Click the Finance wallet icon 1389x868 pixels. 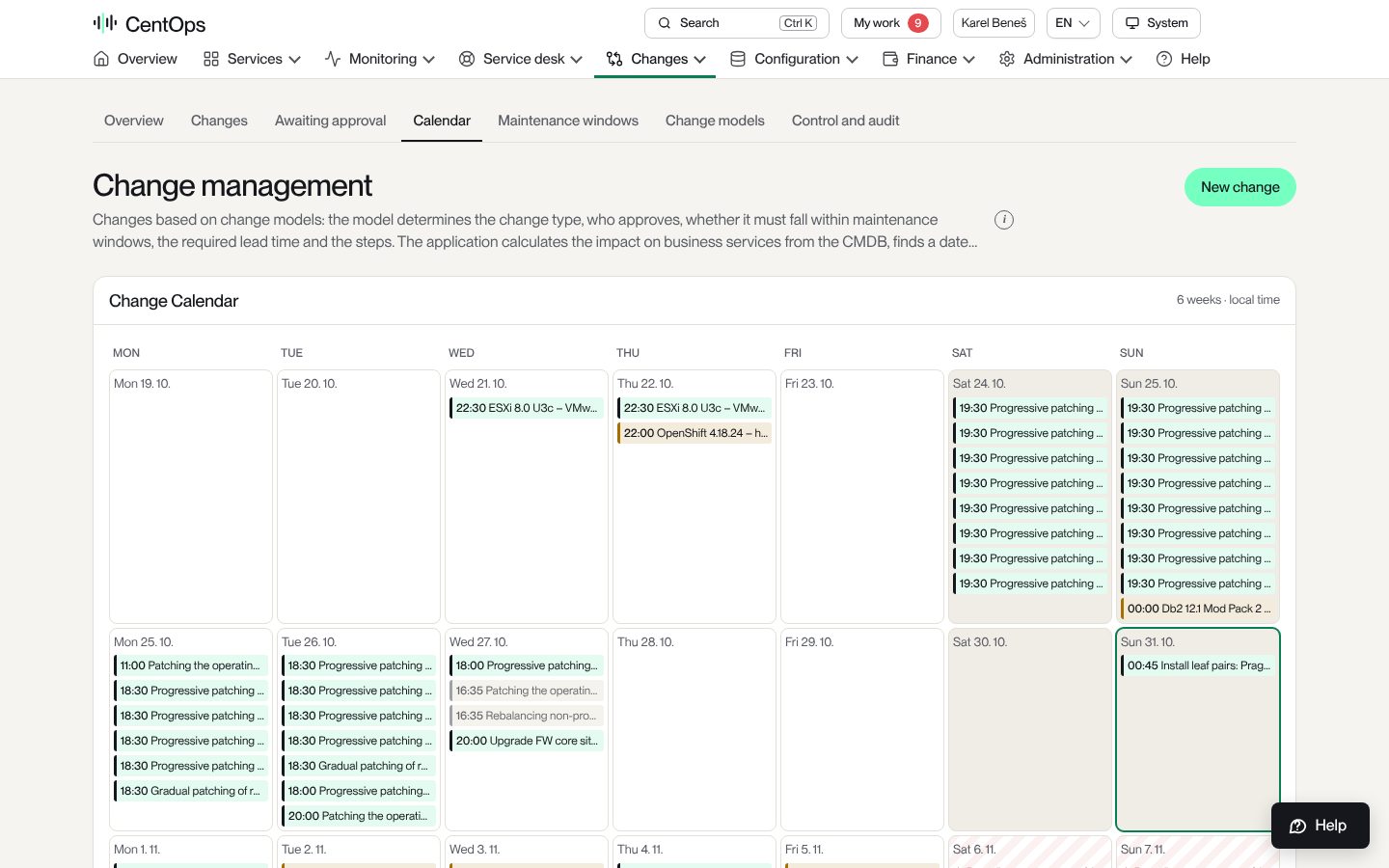[890, 59]
